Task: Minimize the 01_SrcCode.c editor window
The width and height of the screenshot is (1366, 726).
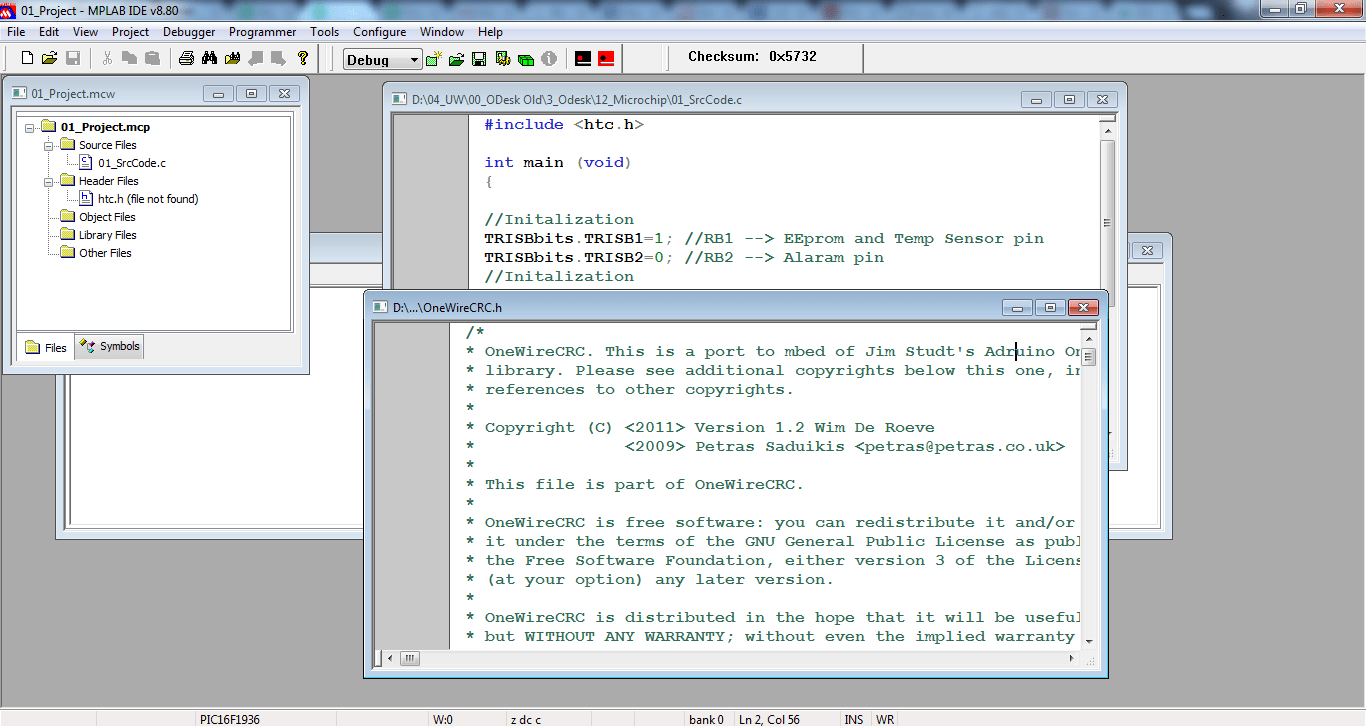Action: point(1037,99)
